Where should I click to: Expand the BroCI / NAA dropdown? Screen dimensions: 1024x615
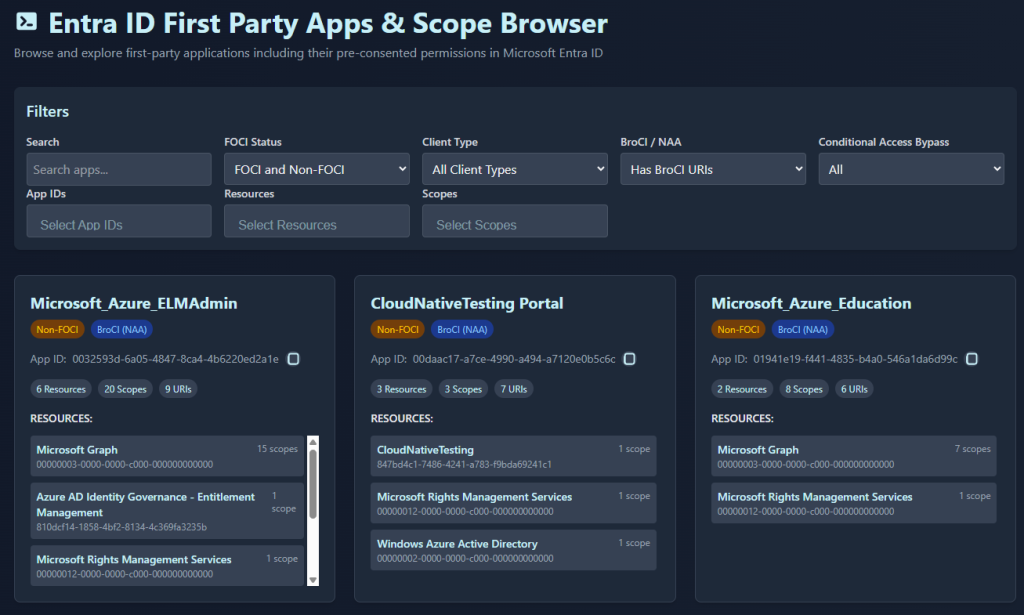click(x=712, y=169)
